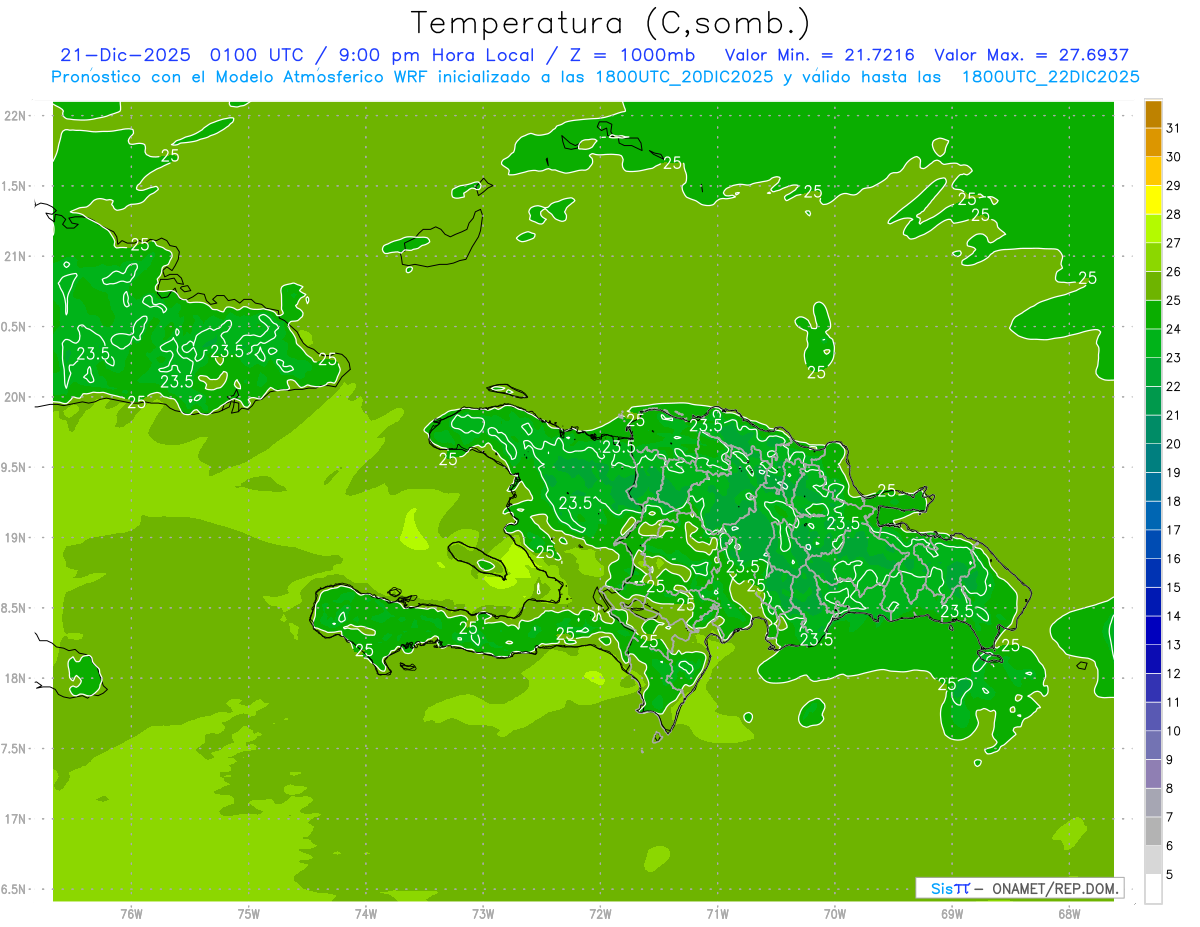The width and height of the screenshot is (1200, 927).
Task: Click '1800UTC_22DIC2025' valid-until time text
Action: click(1050, 77)
